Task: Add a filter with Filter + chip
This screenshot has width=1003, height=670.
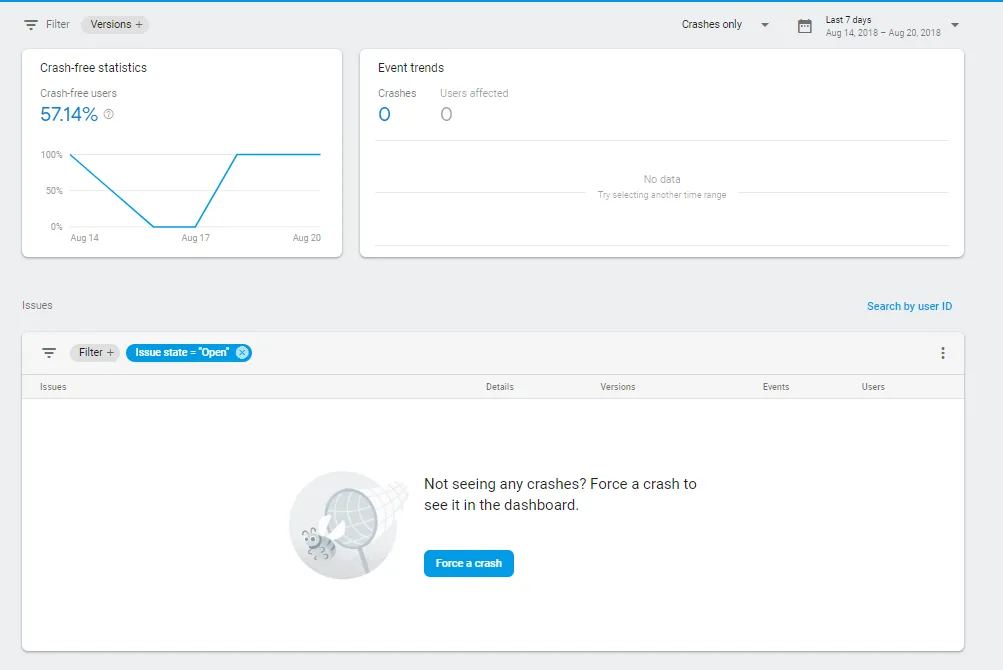Action: [95, 353]
